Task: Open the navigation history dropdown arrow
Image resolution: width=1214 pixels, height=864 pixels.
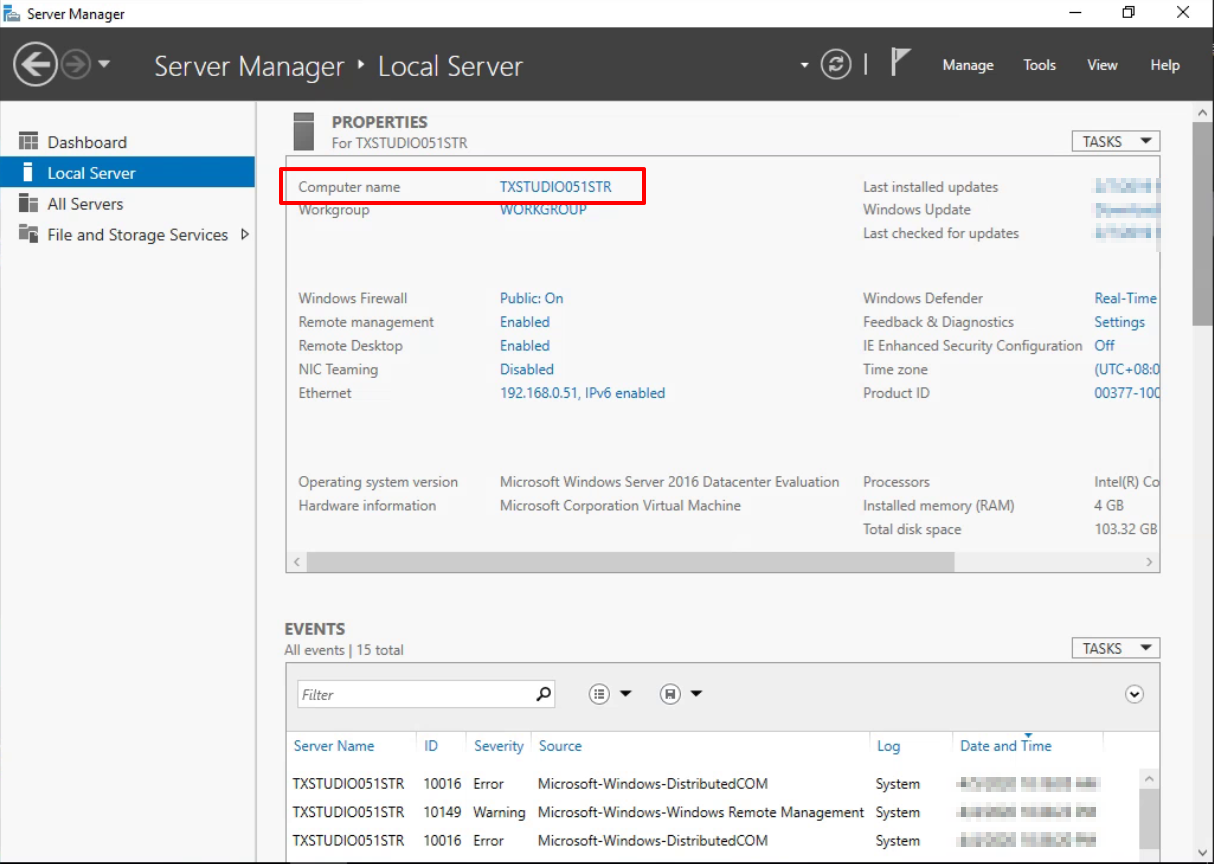Action: pyautogui.click(x=103, y=66)
